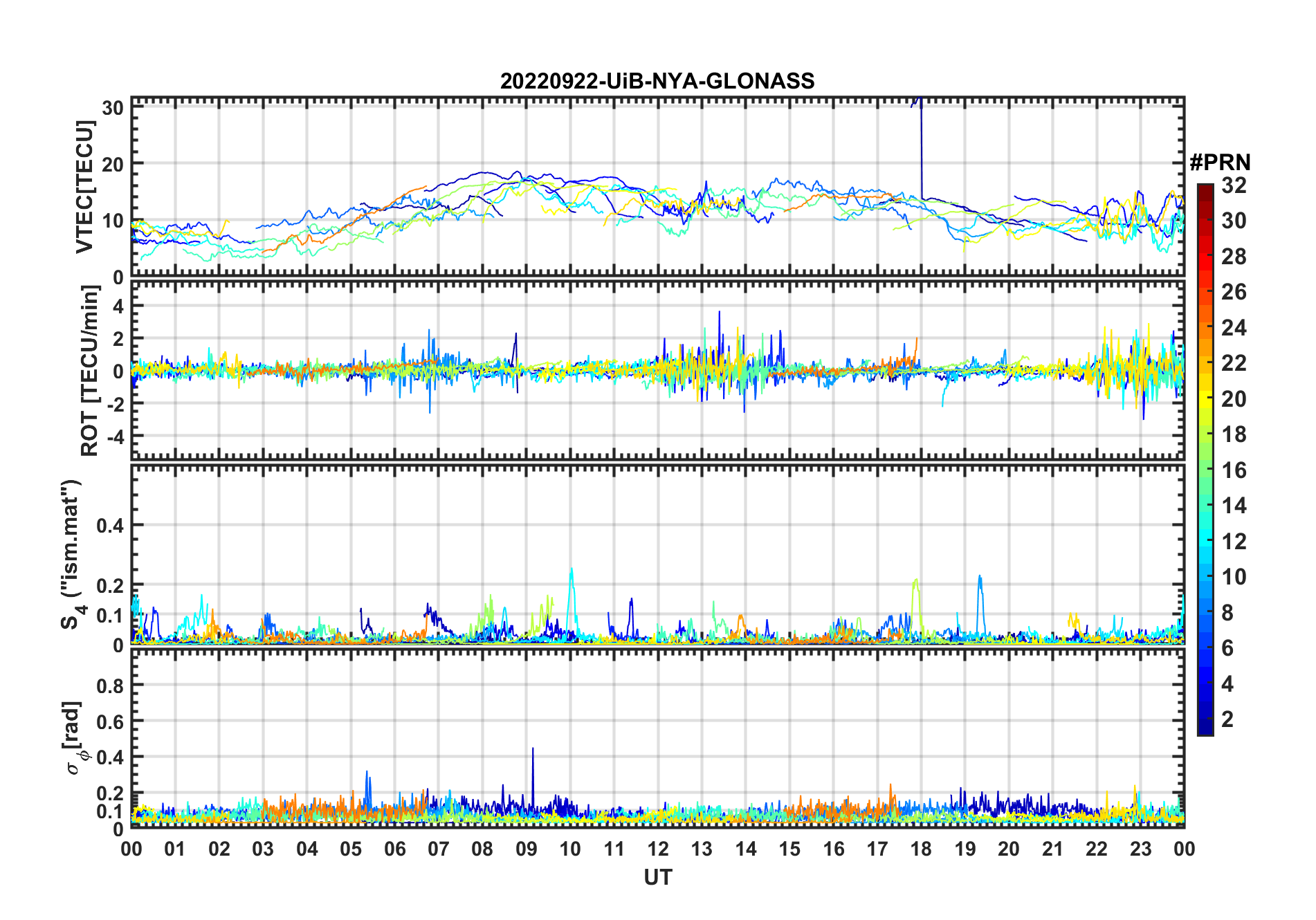
Task: Select the VTEC[TECU] y-axis label
Action: pyautogui.click(x=84, y=187)
